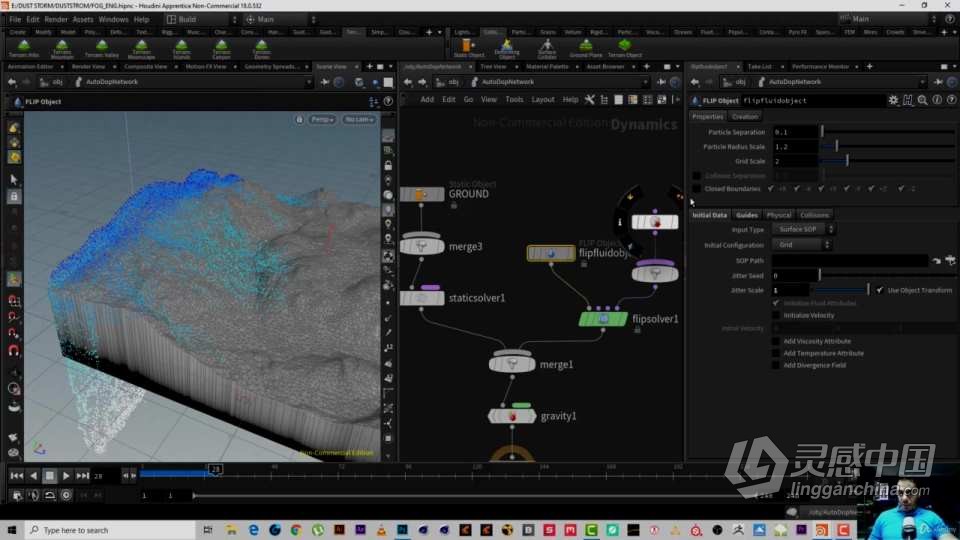Open the Initial Configuration dropdown

[801, 244]
